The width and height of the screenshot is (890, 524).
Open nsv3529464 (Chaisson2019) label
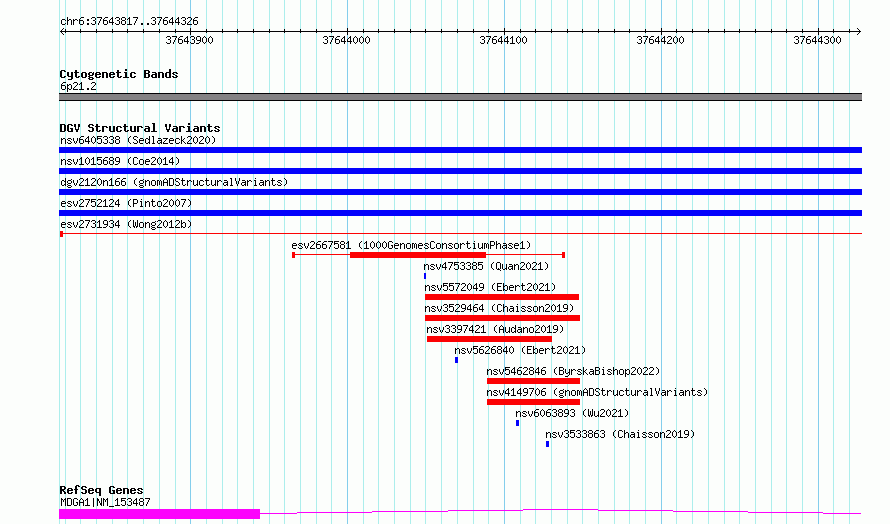[499, 308]
